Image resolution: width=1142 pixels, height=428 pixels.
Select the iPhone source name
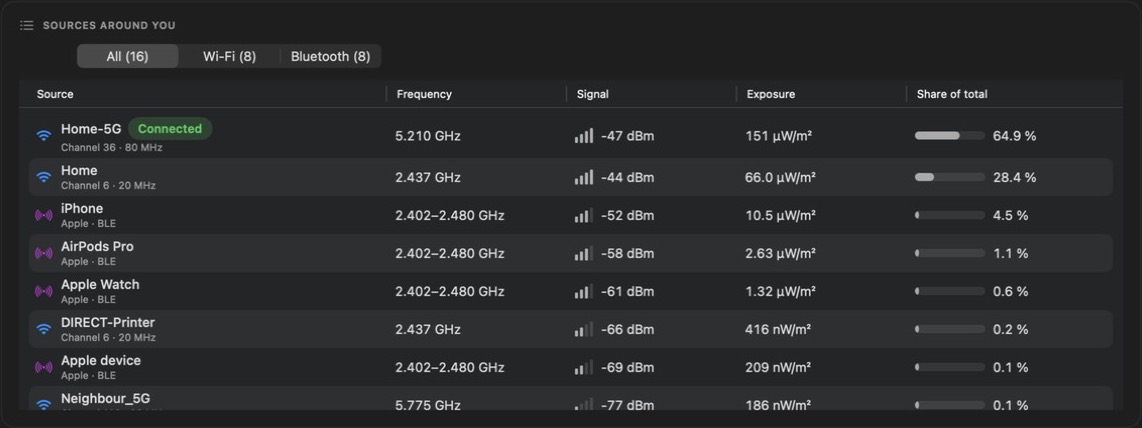(82, 208)
